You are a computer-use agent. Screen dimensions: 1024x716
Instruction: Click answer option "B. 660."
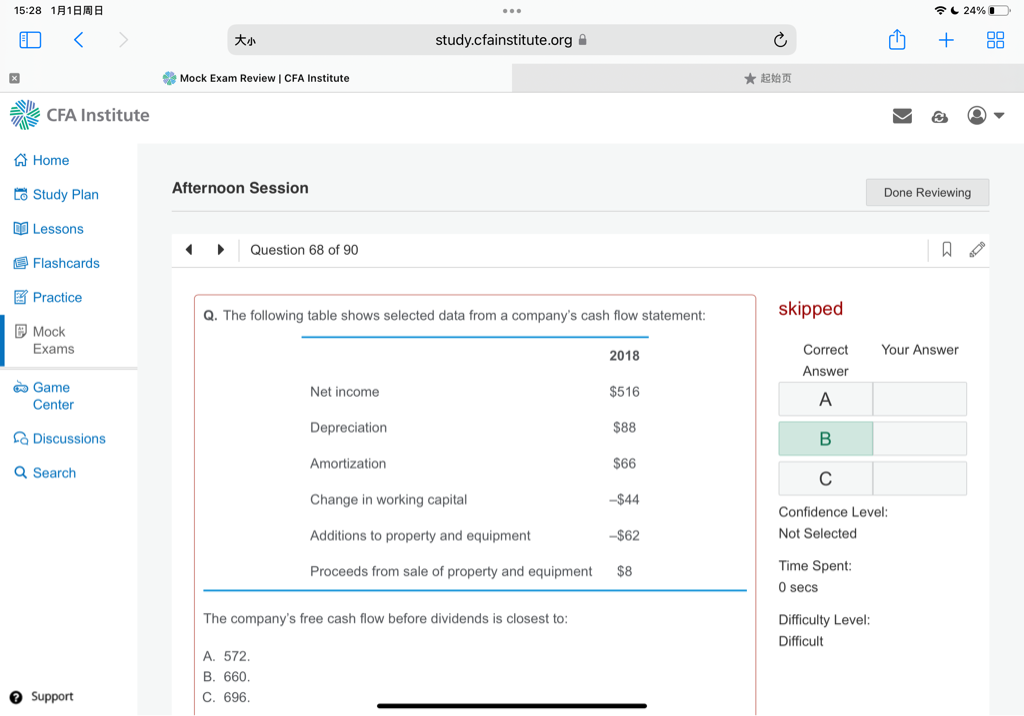coord(227,676)
